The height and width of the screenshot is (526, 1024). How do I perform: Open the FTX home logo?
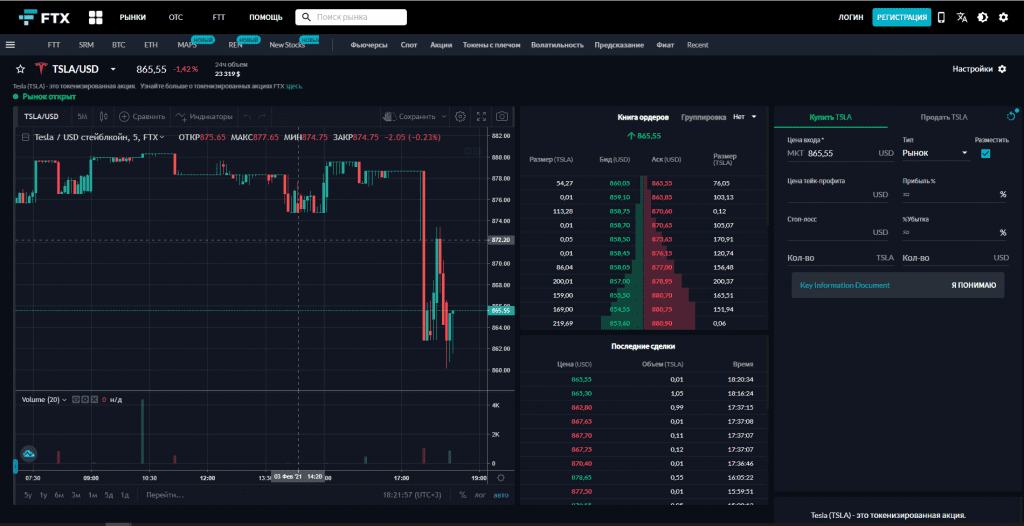coord(44,17)
